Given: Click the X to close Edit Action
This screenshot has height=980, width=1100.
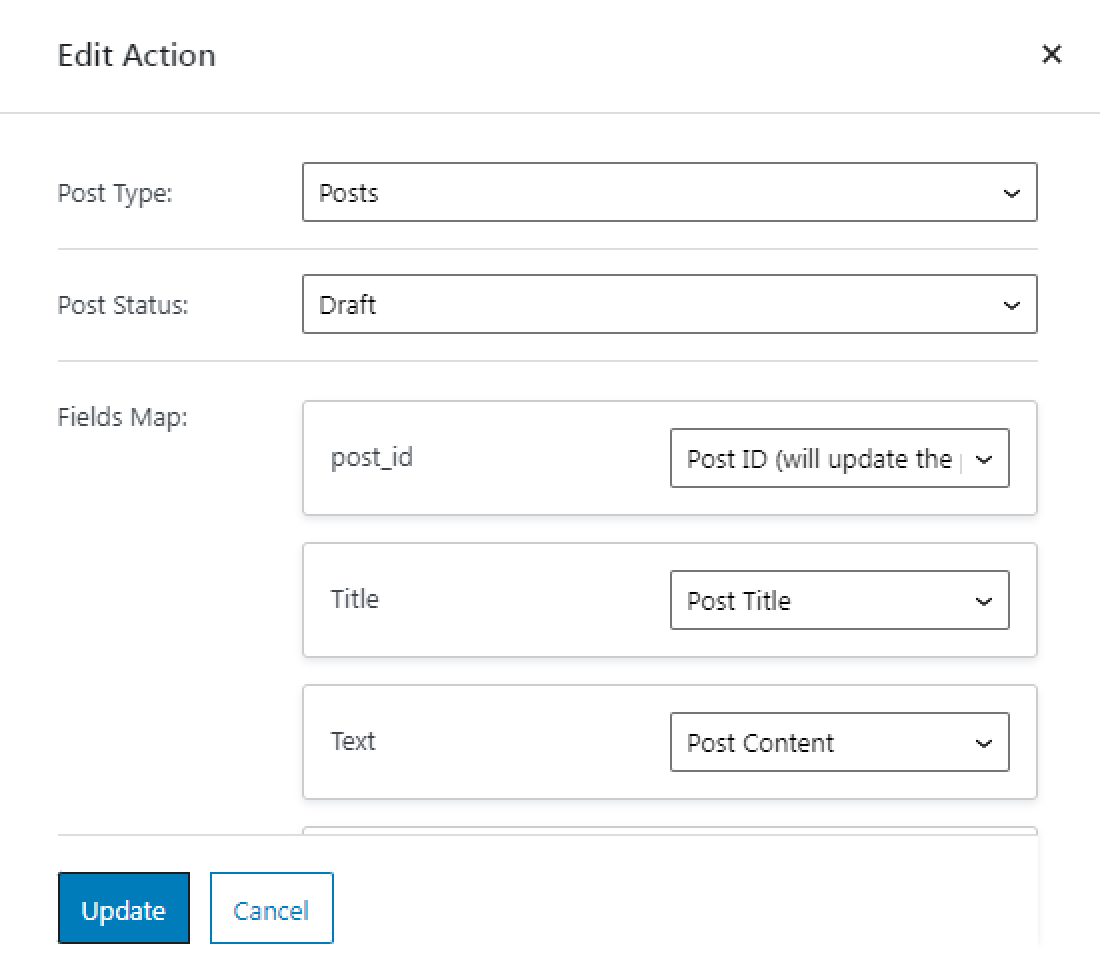Looking at the screenshot, I should (x=1051, y=55).
